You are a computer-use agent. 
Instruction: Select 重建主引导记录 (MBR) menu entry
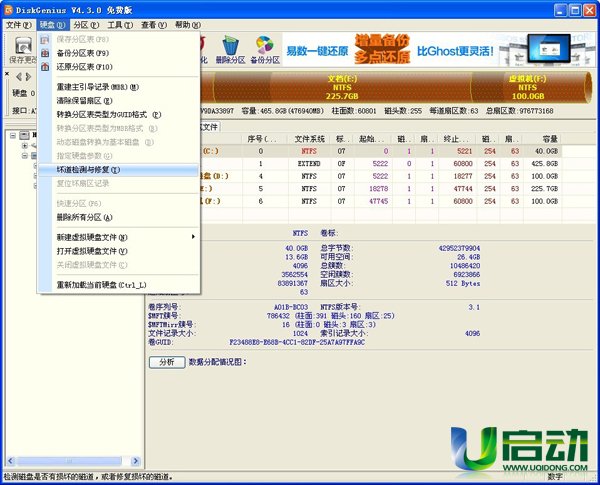coord(119,87)
